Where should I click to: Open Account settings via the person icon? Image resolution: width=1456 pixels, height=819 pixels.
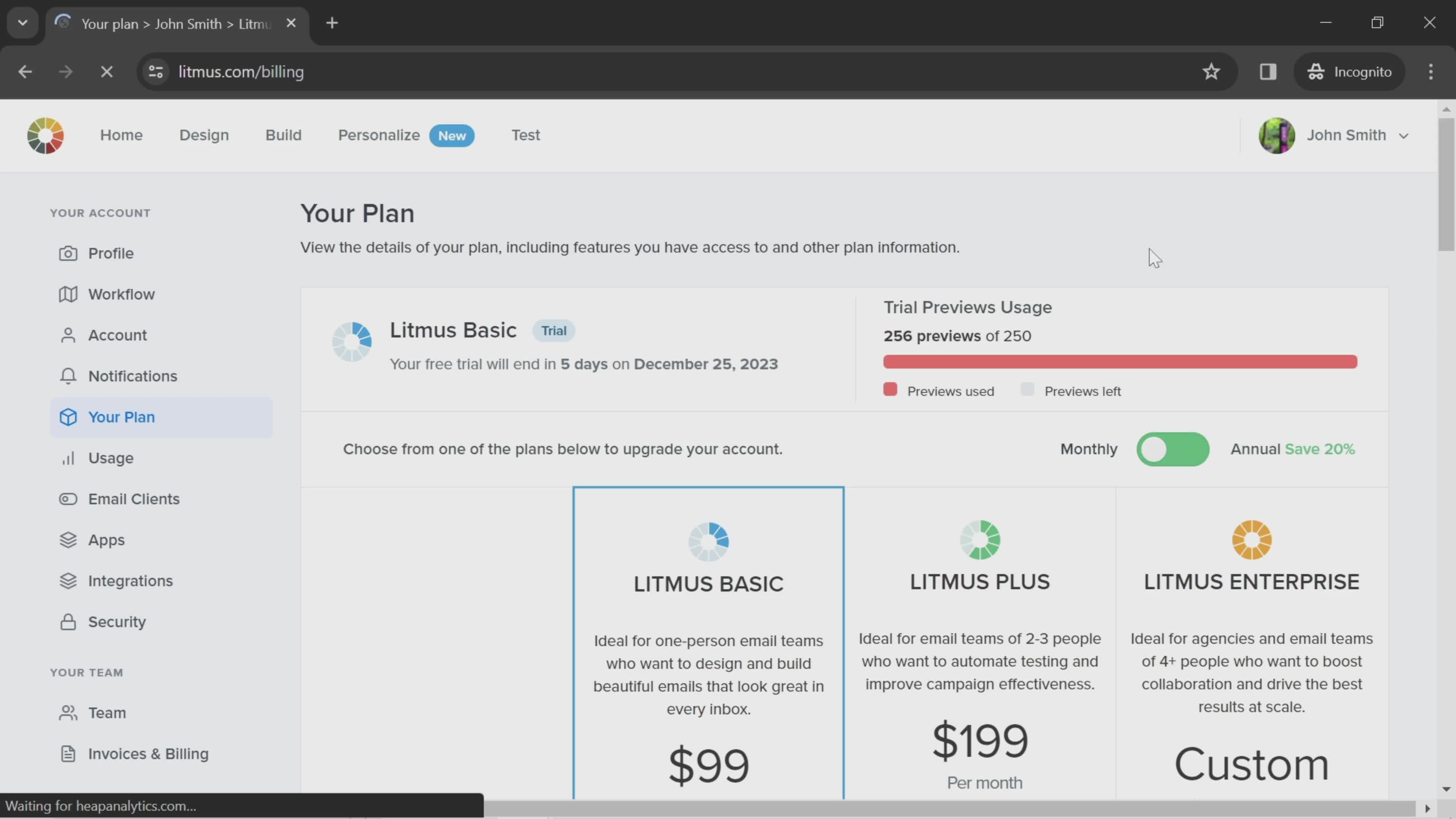coord(68,334)
